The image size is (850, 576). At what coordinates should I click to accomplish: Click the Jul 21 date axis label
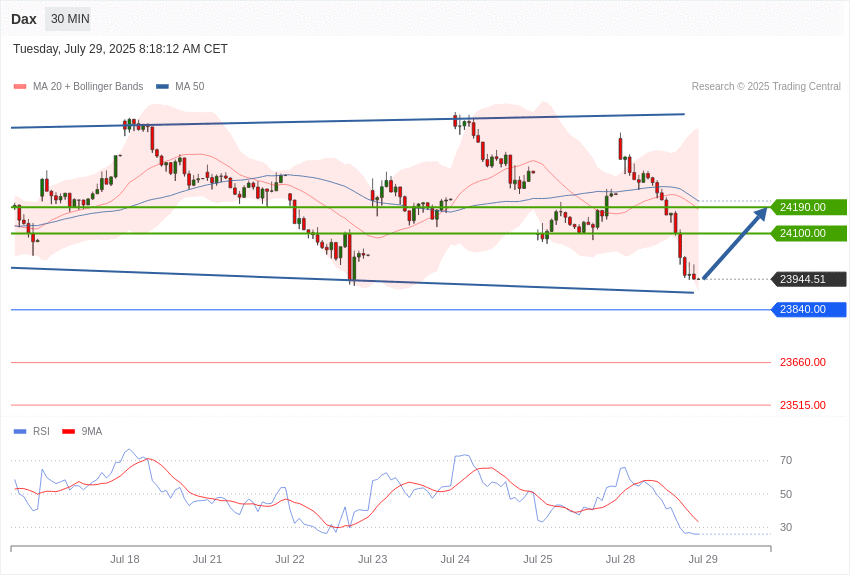[x=207, y=559]
